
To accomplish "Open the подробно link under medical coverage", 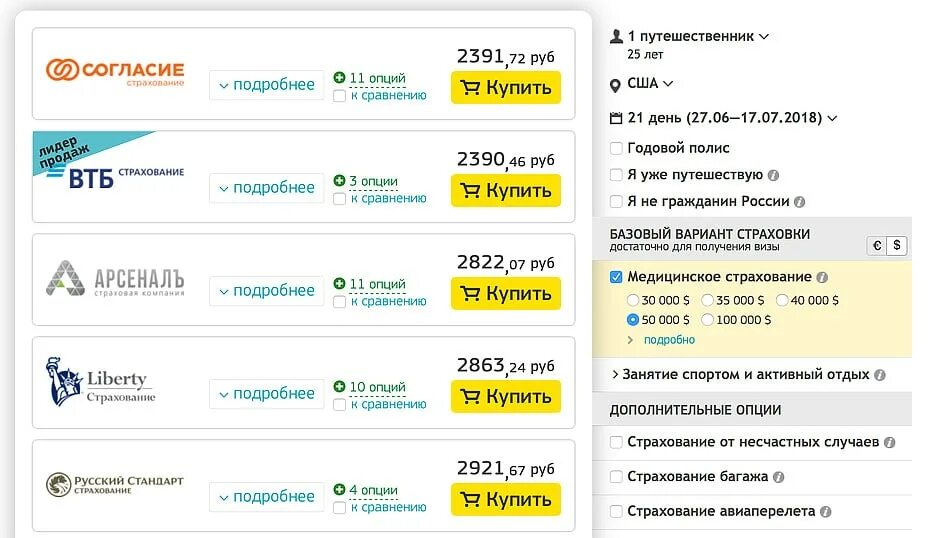I will 669,340.
